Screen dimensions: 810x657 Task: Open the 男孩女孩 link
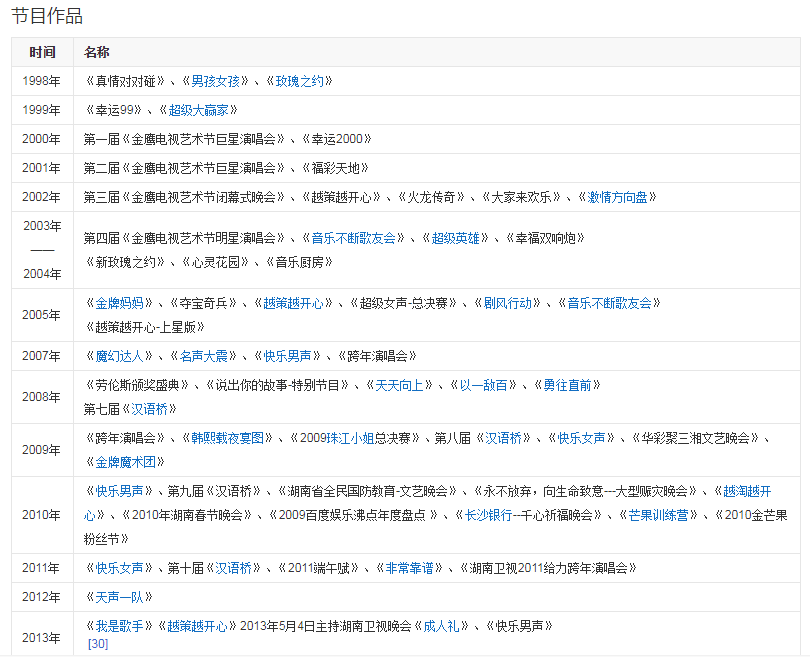(x=215, y=81)
